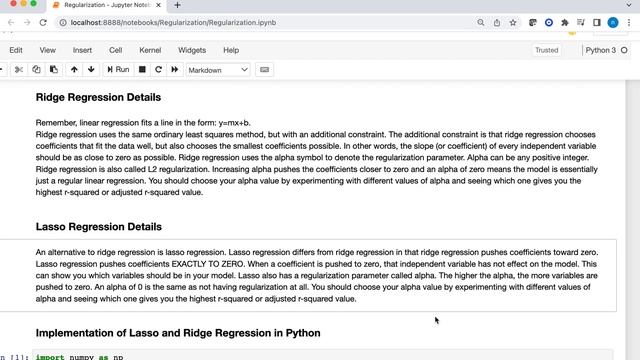Click the import numpy code cell

coord(322,355)
